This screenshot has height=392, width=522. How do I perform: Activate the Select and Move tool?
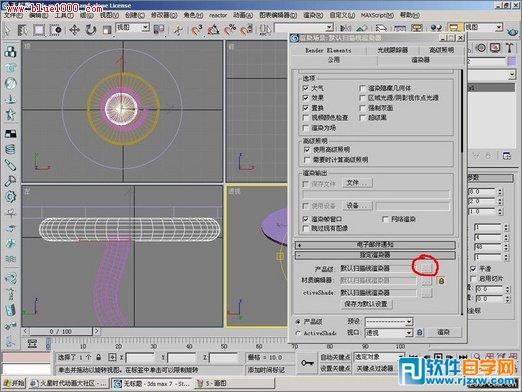[x=74, y=30]
